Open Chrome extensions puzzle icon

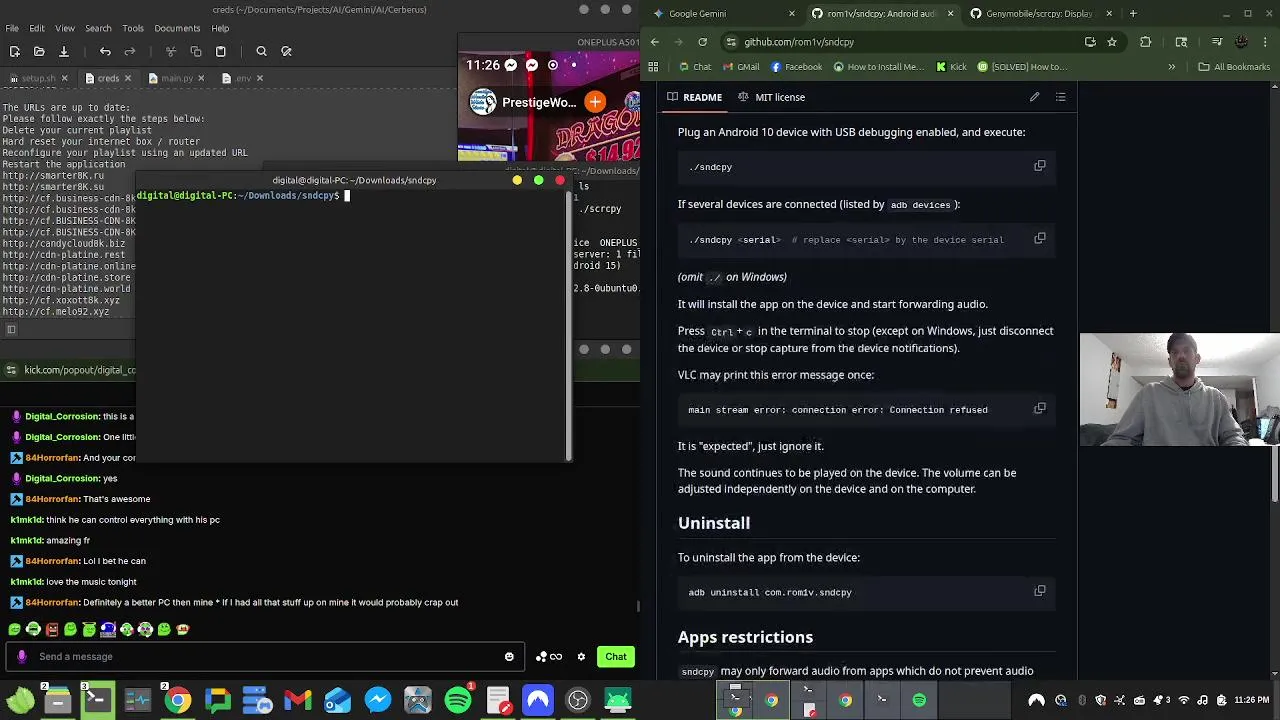tap(1146, 42)
